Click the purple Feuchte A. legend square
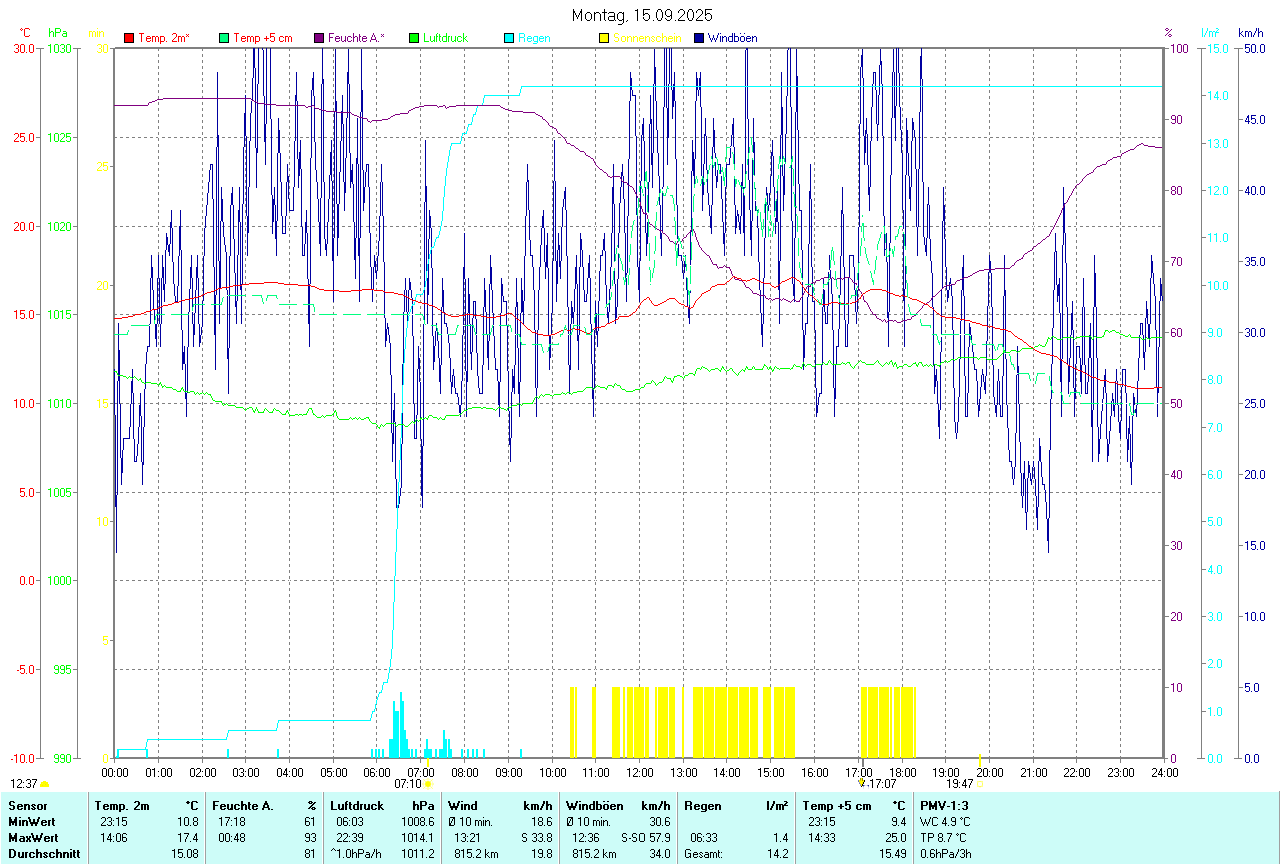The image size is (1280, 864). [319, 38]
